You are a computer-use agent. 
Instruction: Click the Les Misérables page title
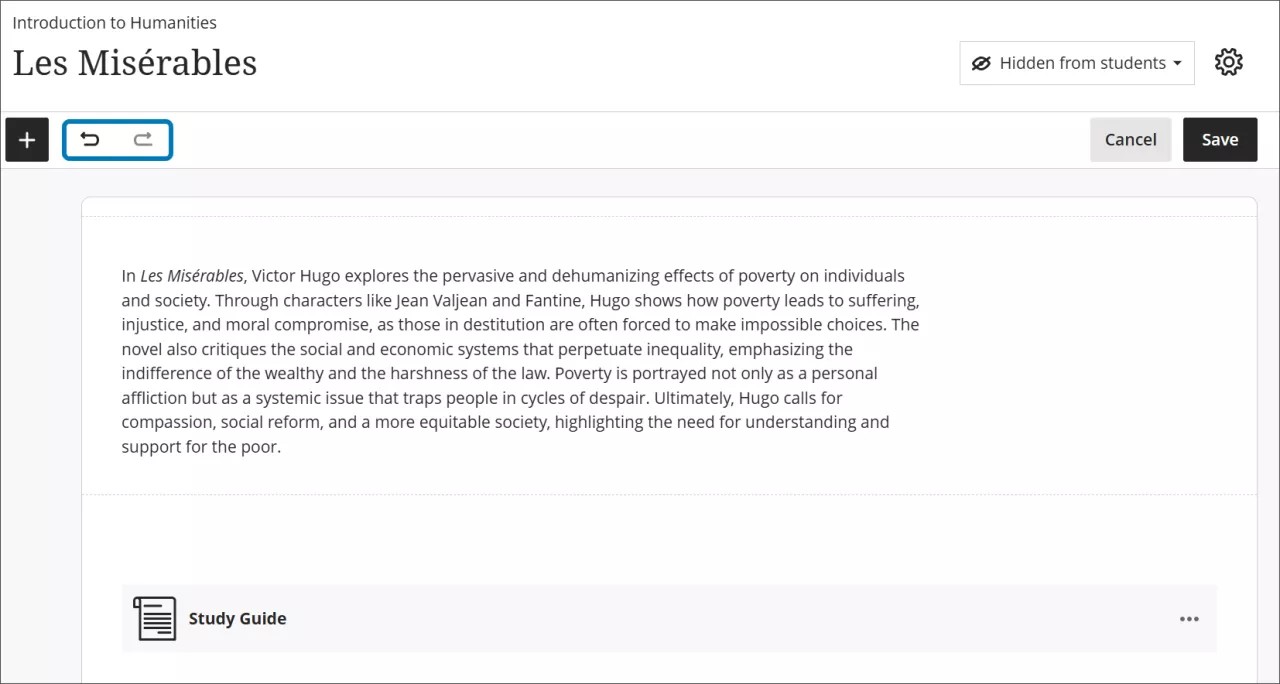point(135,63)
